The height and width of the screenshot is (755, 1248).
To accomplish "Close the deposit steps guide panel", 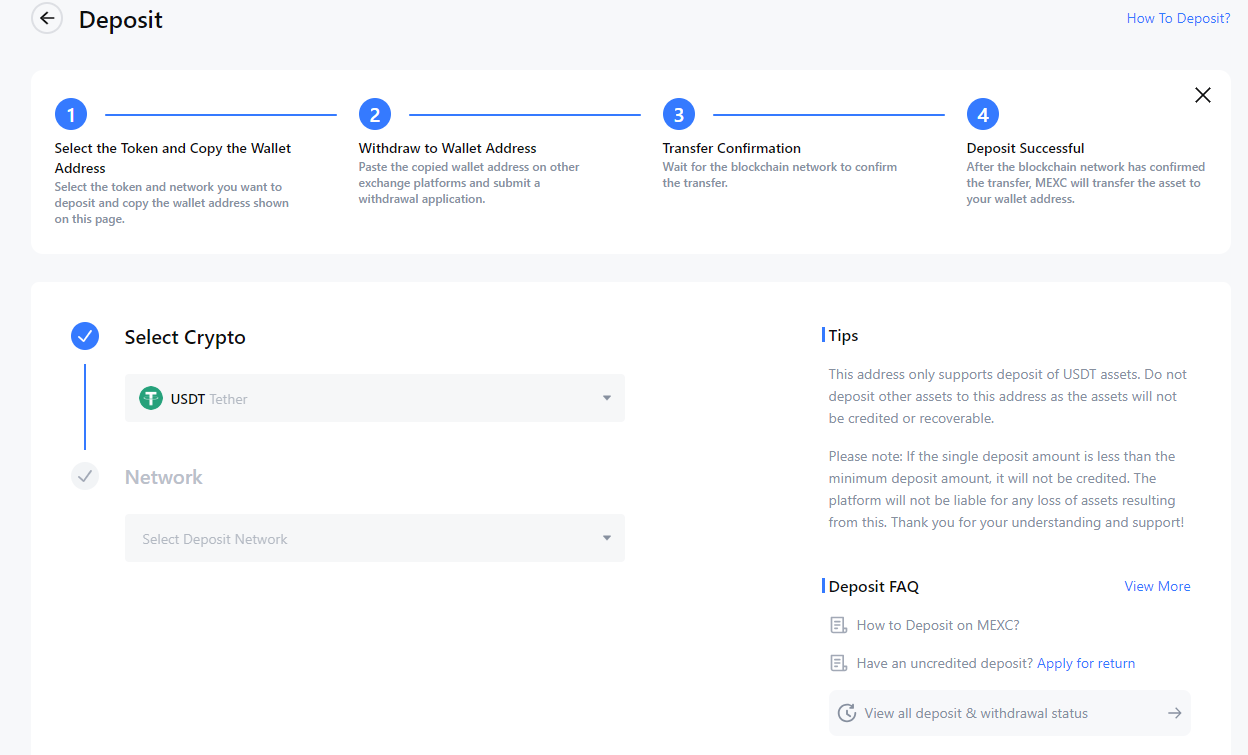I will click(1202, 95).
